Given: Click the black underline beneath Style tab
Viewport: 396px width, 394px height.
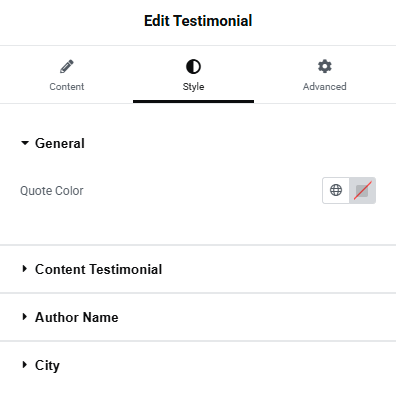Looking at the screenshot, I should [193, 101].
